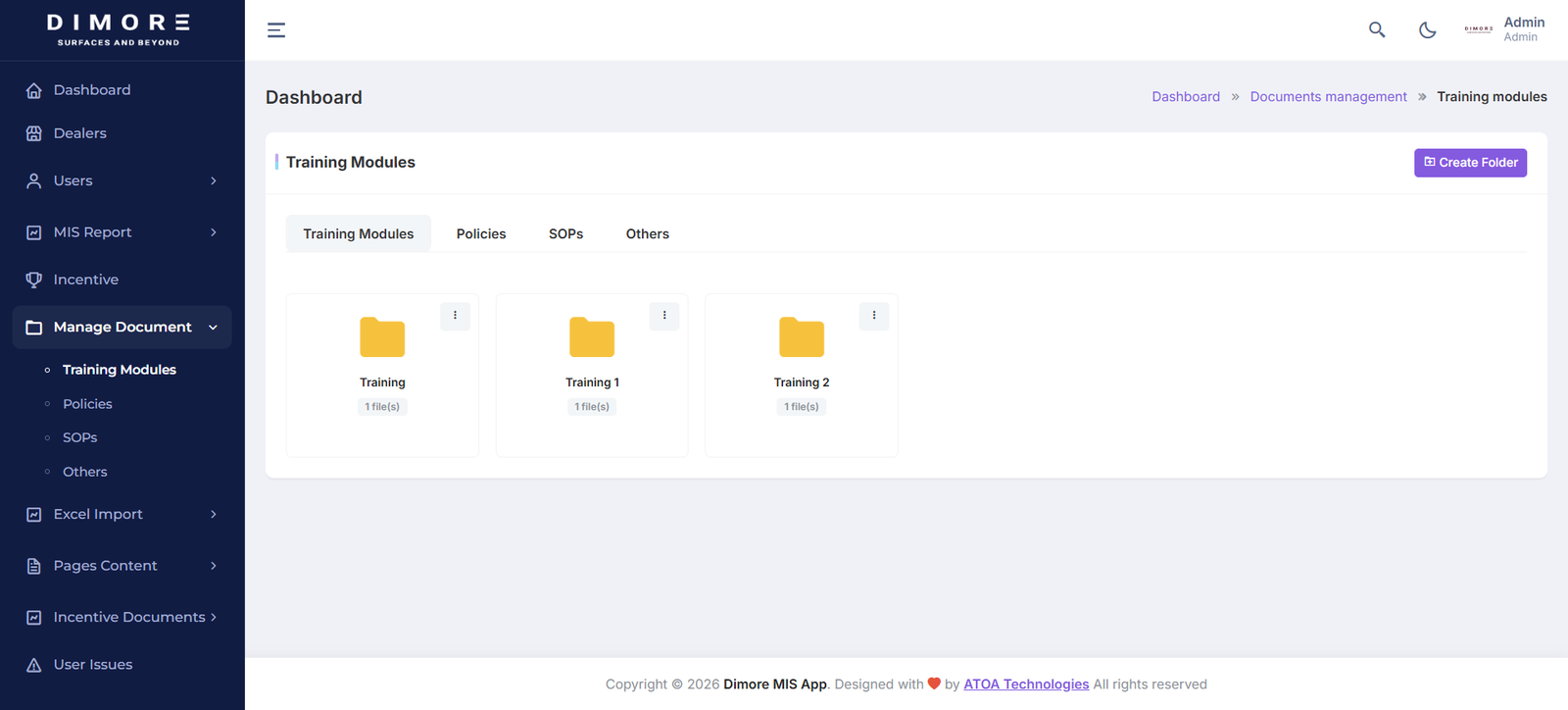Go to Documents management breadcrumb
Viewport: 1568px width, 710px height.
[x=1328, y=96]
